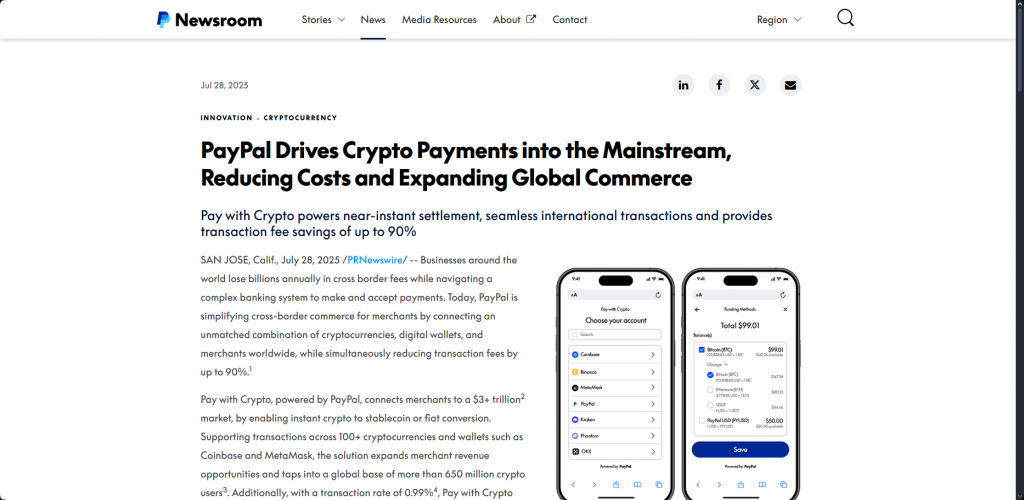The height and width of the screenshot is (500, 1024).
Task: Open the Phantom row chevron
Action: point(652,435)
